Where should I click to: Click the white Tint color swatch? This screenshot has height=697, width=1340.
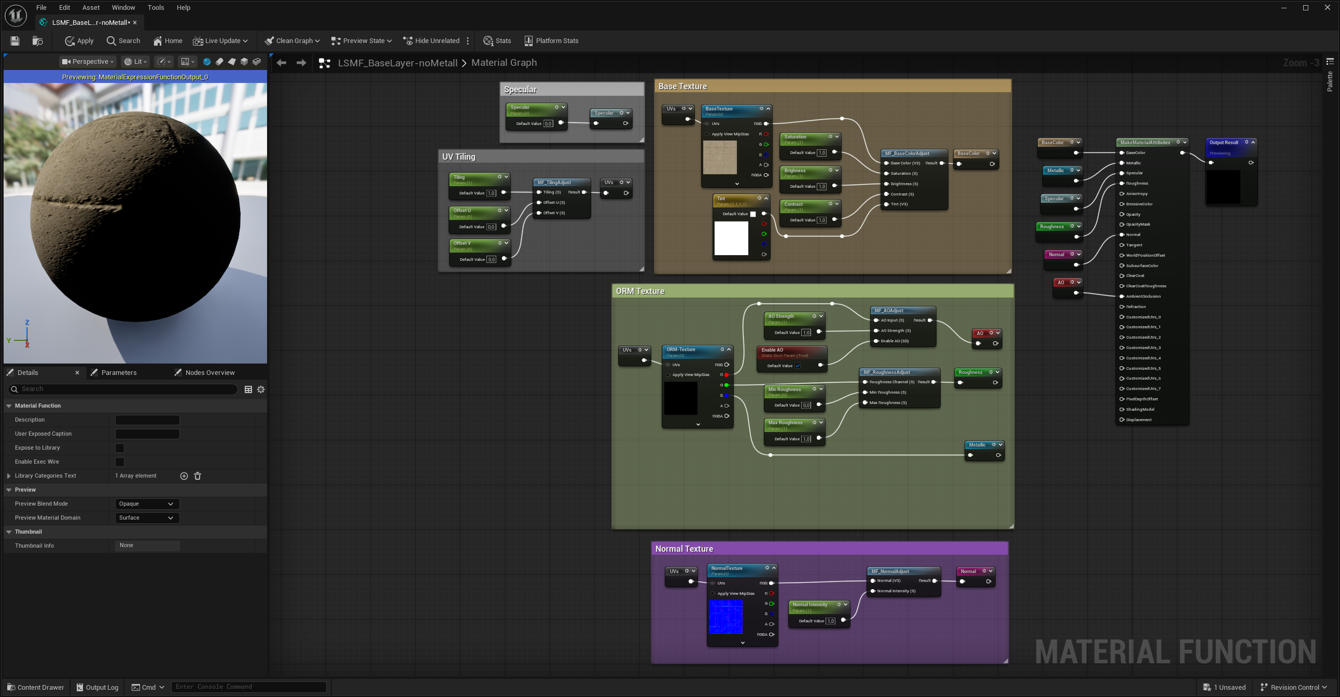pyautogui.click(x=731, y=238)
